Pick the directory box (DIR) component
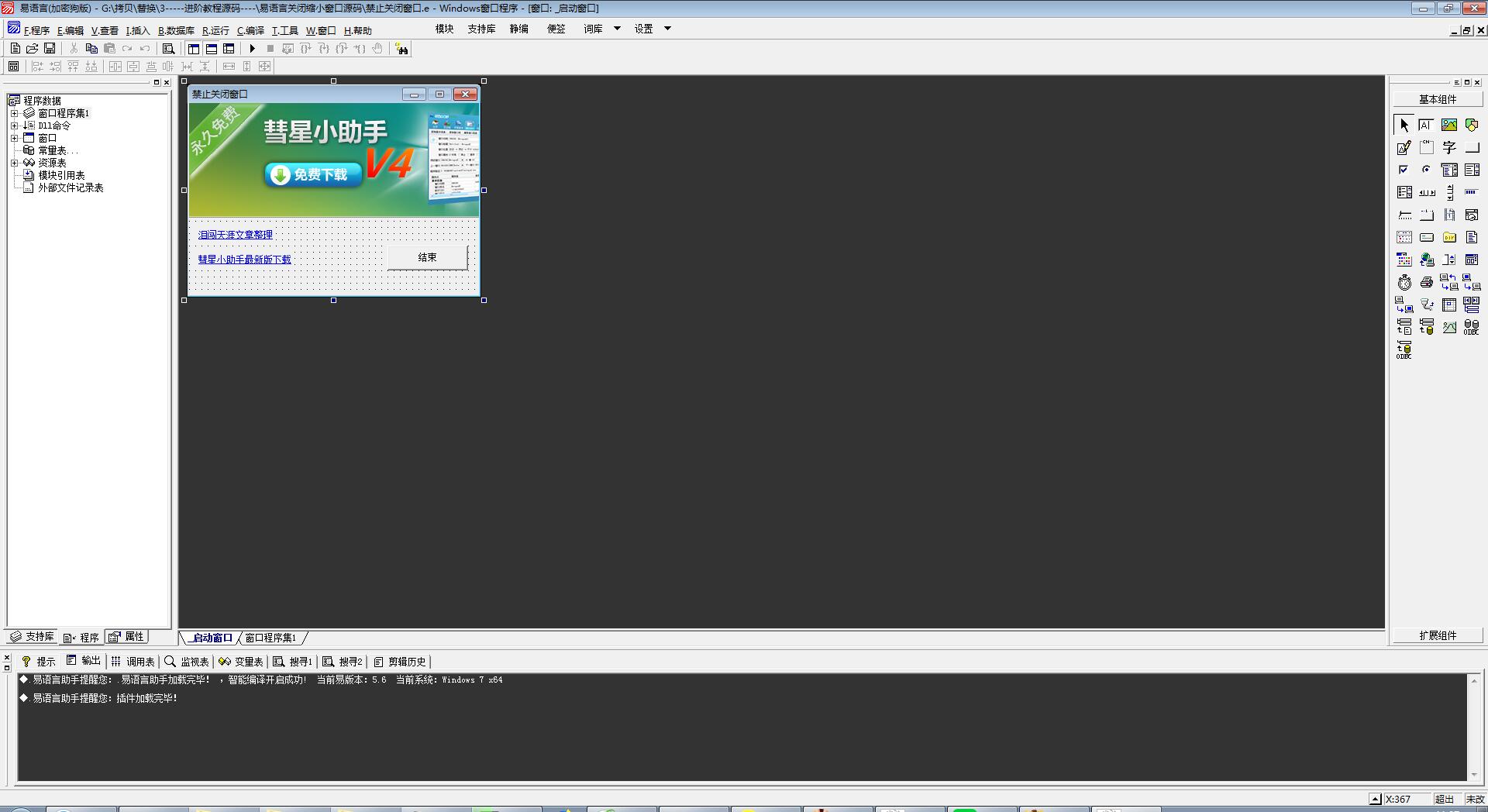This screenshot has width=1488, height=812. (x=1449, y=237)
